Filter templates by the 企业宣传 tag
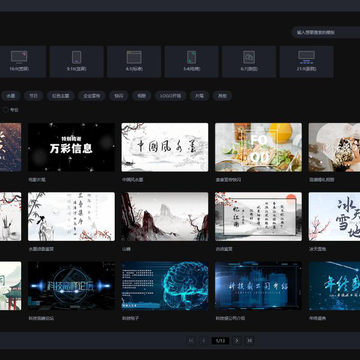Viewport: 360px width, 360px height. coord(92,96)
